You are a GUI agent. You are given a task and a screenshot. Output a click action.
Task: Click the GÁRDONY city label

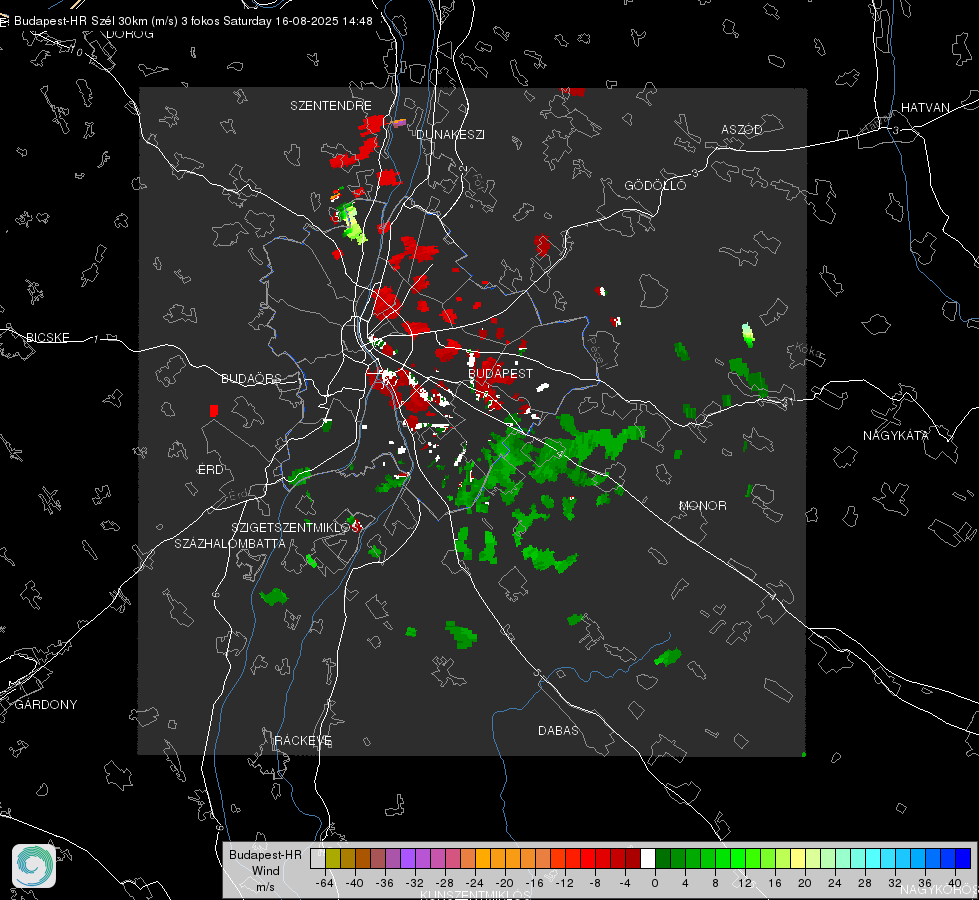[46, 705]
